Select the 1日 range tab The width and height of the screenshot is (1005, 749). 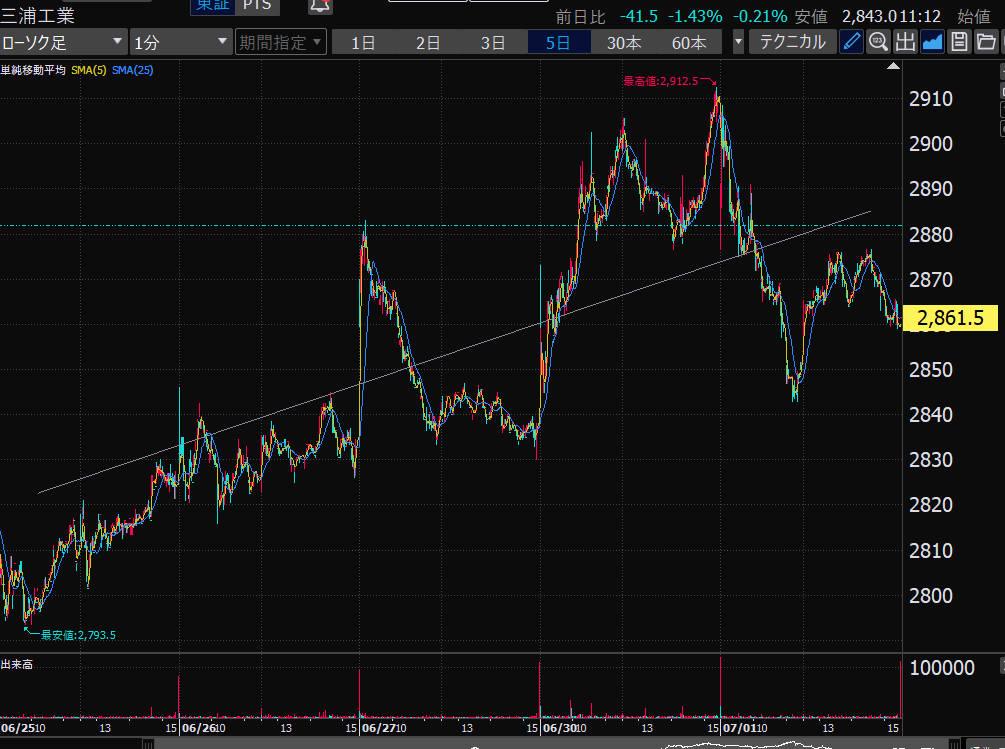pos(363,43)
